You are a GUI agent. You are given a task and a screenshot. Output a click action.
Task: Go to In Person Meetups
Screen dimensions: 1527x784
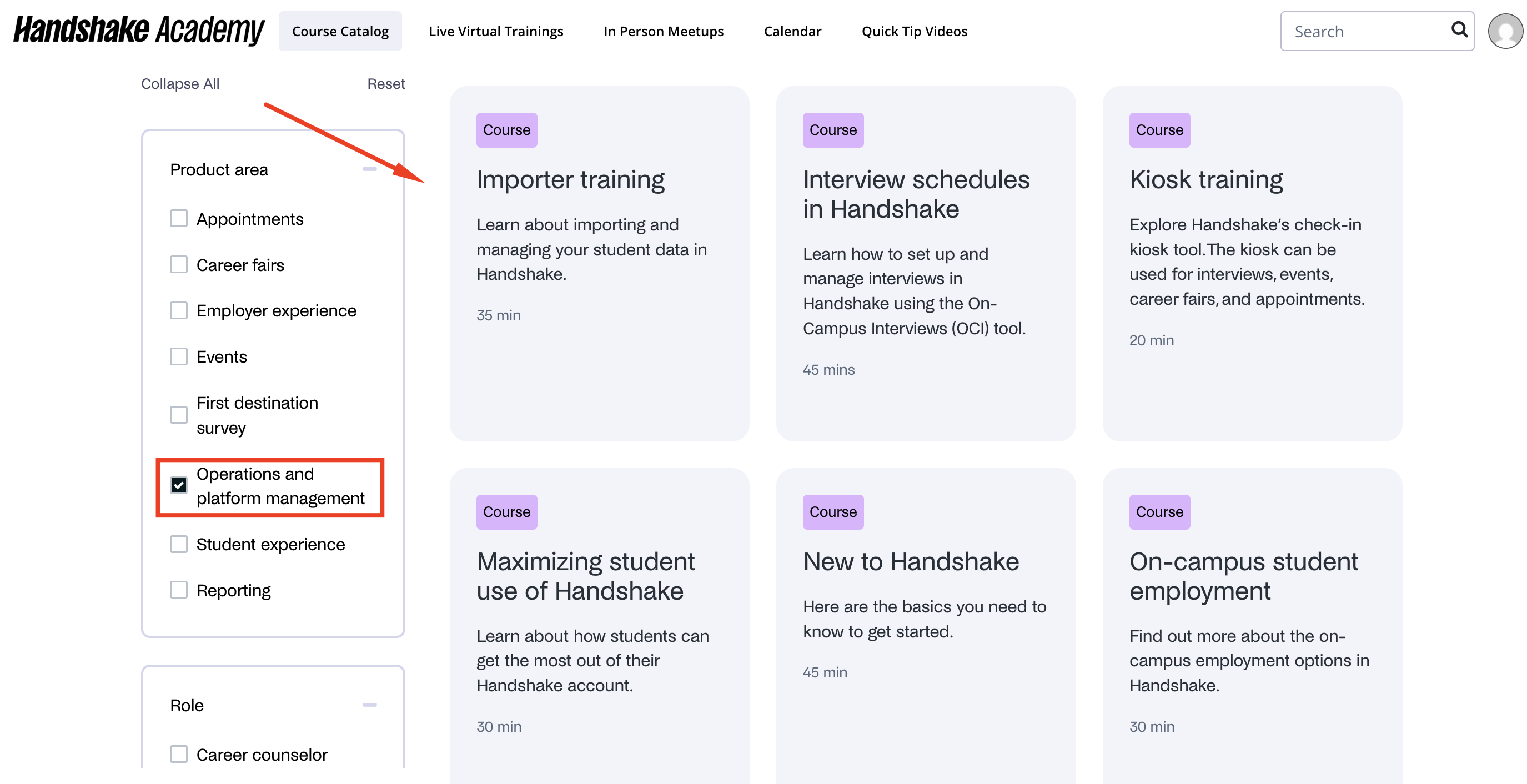point(664,31)
